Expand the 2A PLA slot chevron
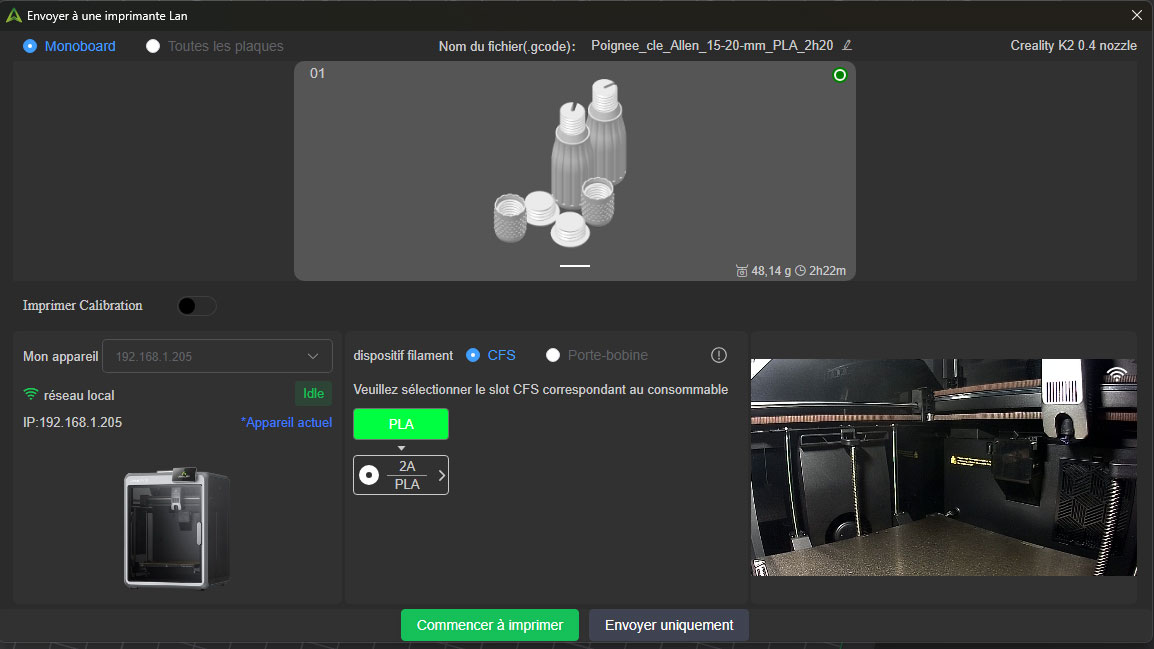This screenshot has height=649, width=1154. coord(442,475)
